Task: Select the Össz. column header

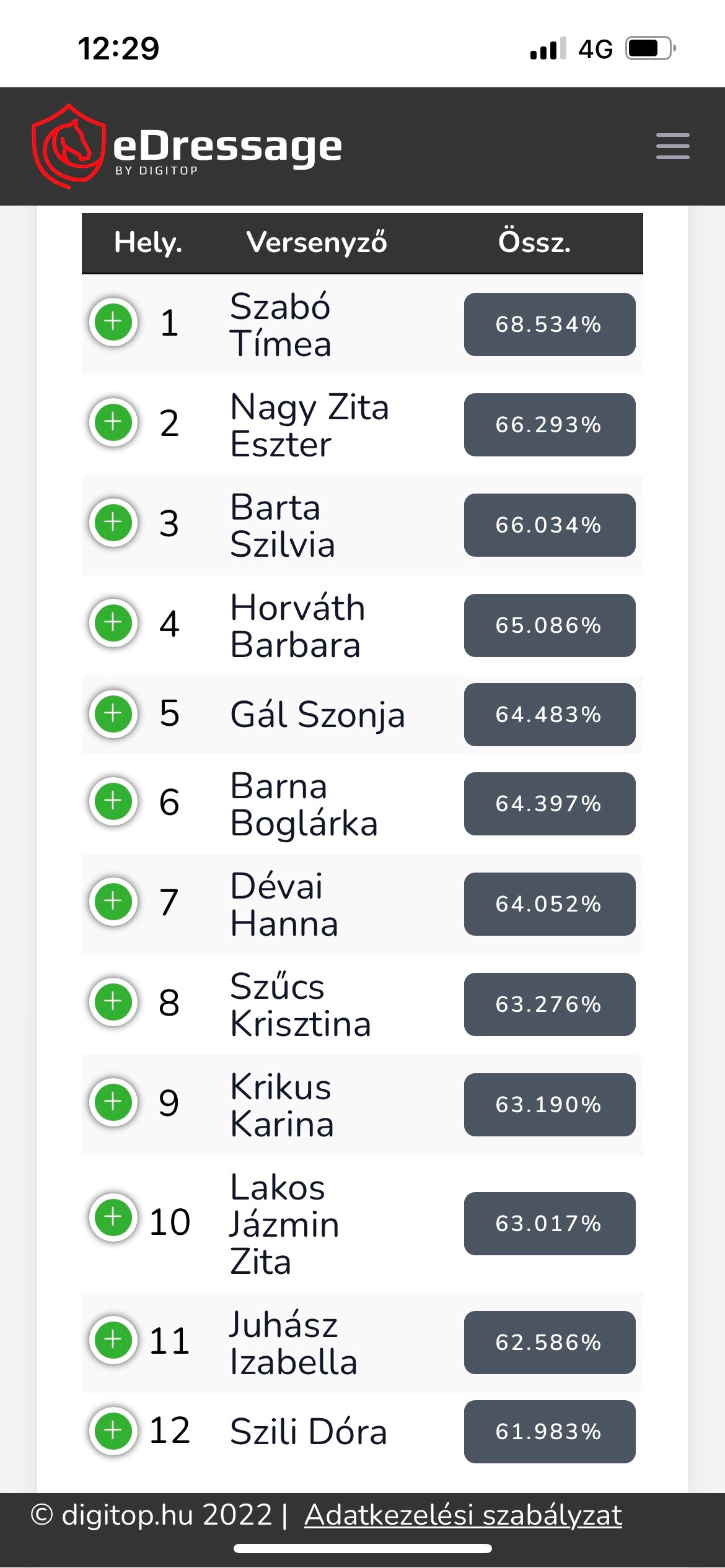Action: pos(534,242)
